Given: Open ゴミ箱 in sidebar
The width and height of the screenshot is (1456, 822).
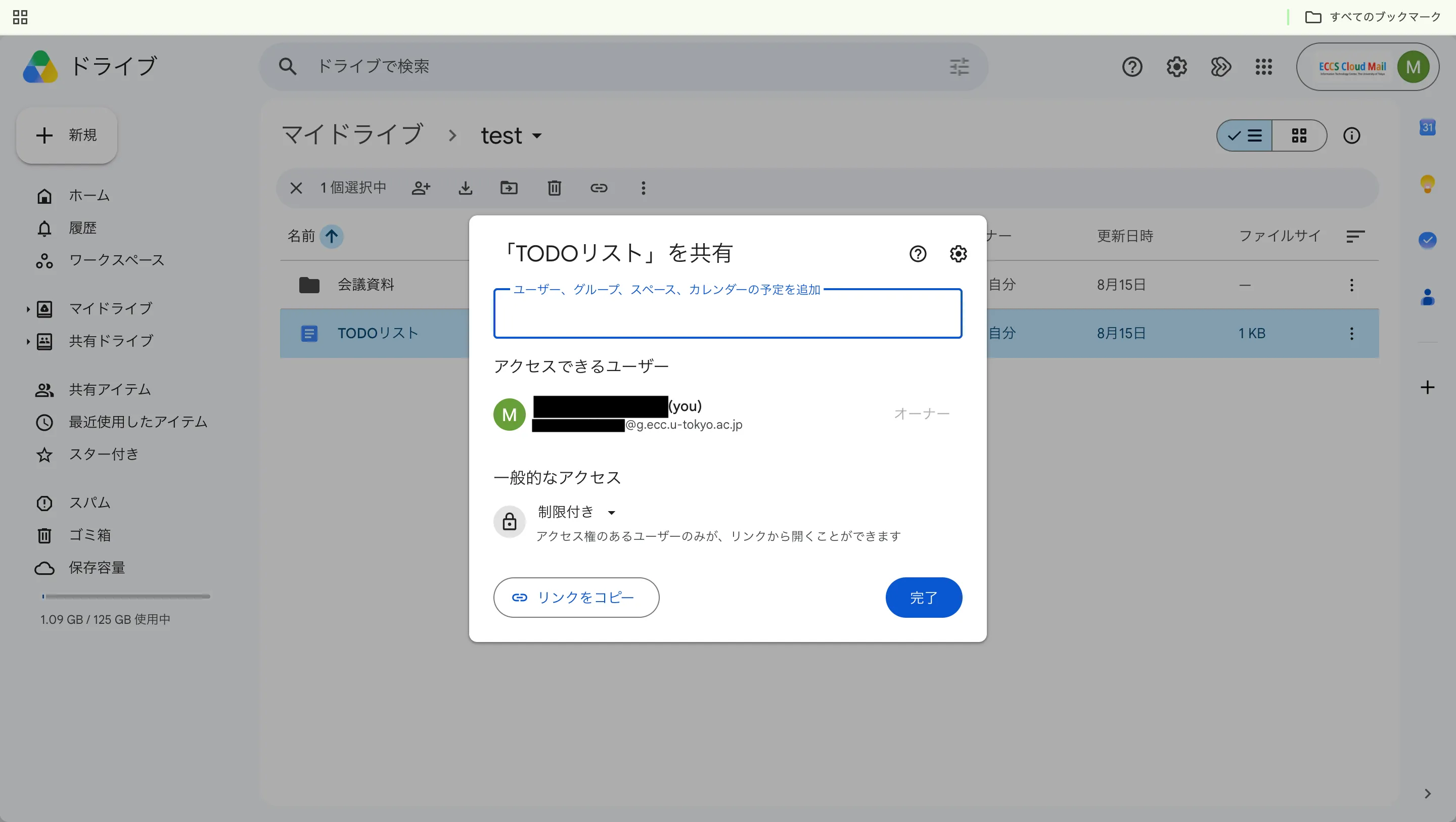Looking at the screenshot, I should coord(73,535).
